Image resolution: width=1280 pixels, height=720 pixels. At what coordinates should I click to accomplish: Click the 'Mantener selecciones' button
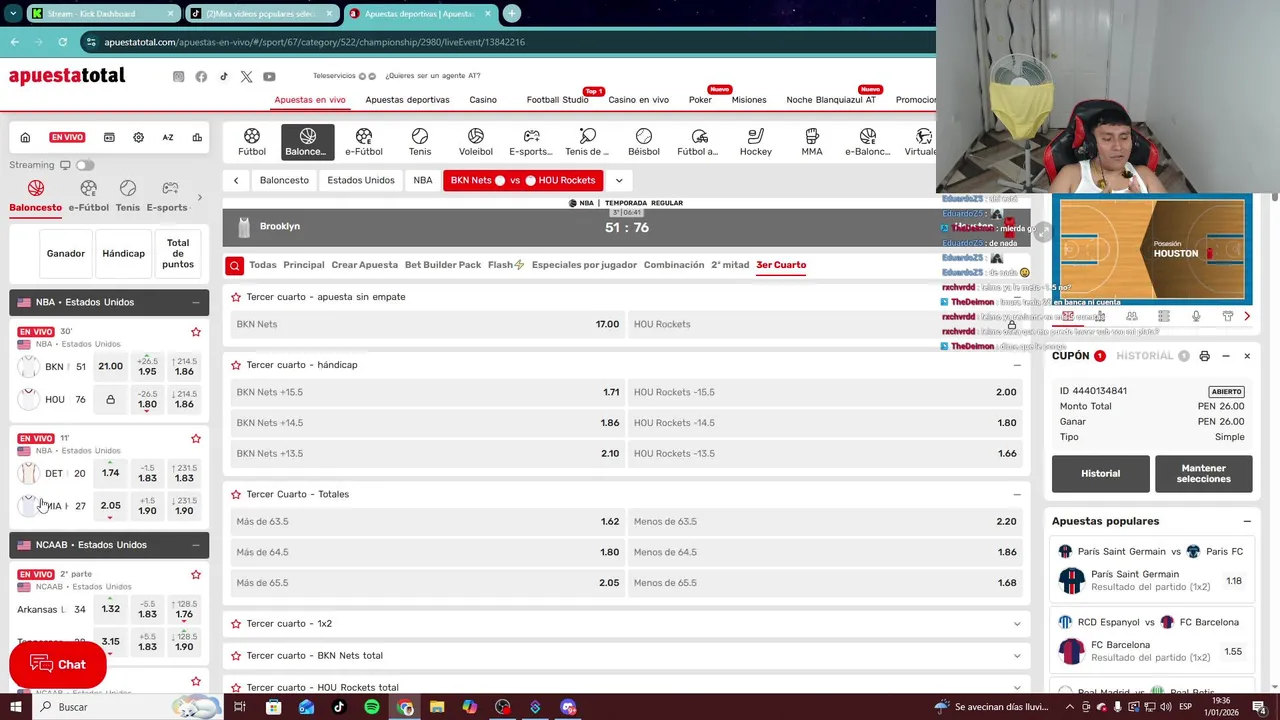(x=1203, y=474)
